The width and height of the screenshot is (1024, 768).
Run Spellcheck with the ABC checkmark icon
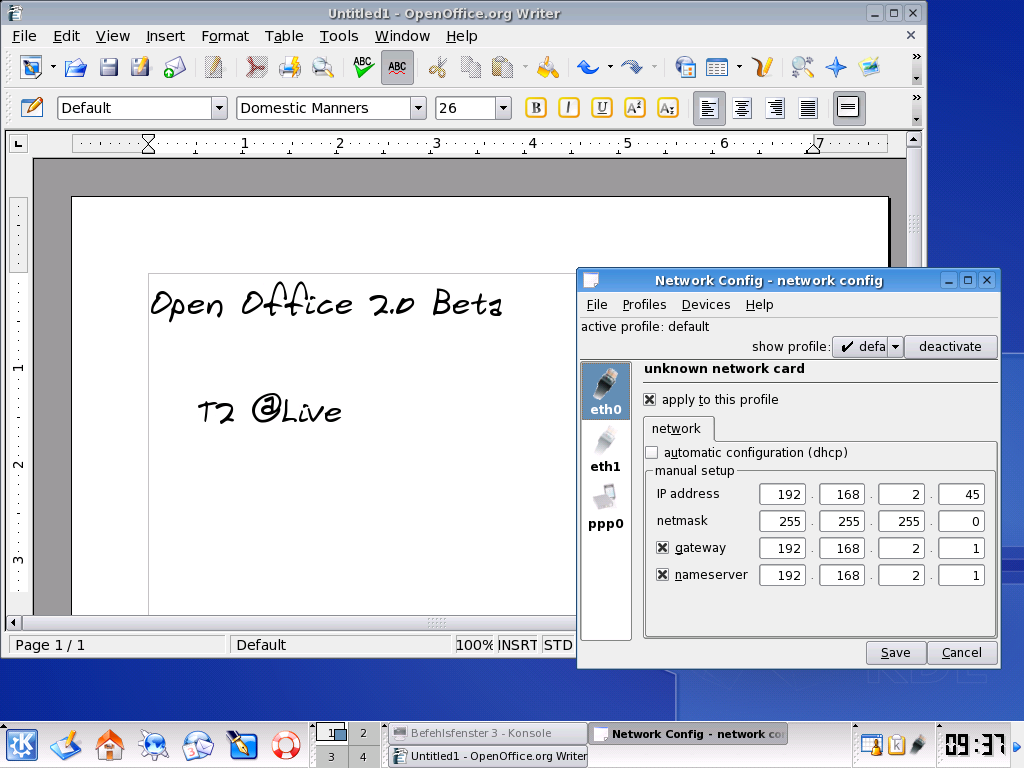pyautogui.click(x=363, y=67)
